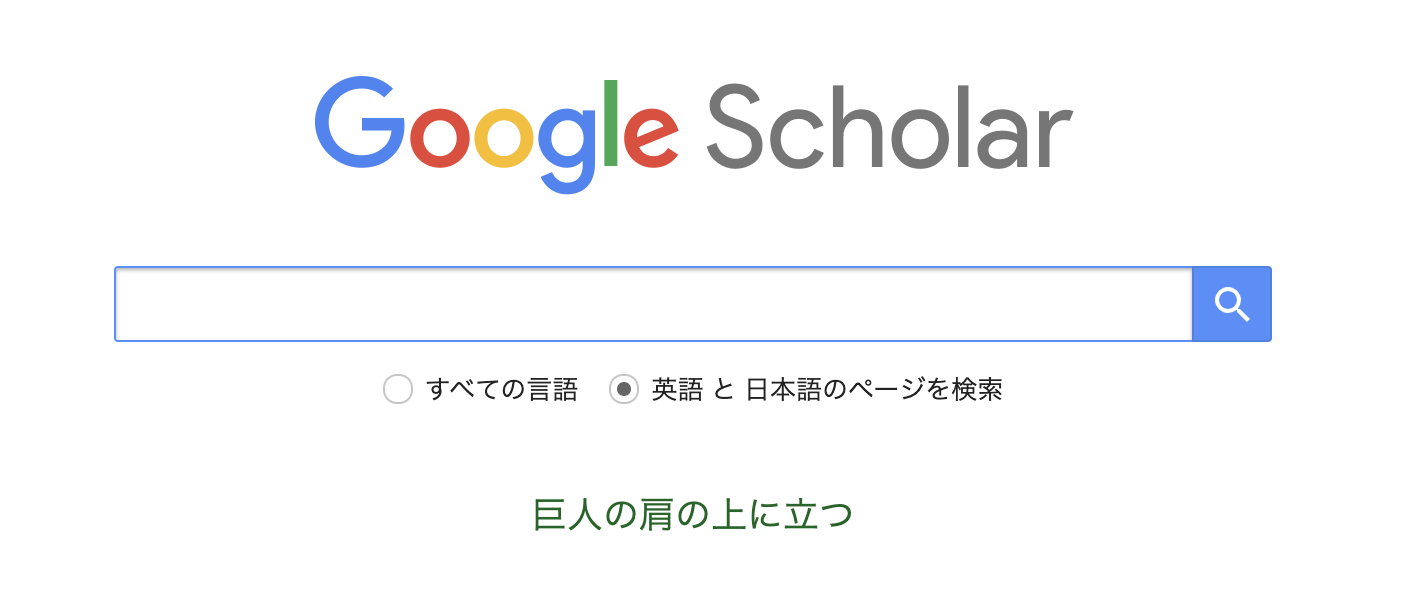This screenshot has width=1428, height=602.
Task: Click the green l in the Google logo
Action: pos(611,122)
